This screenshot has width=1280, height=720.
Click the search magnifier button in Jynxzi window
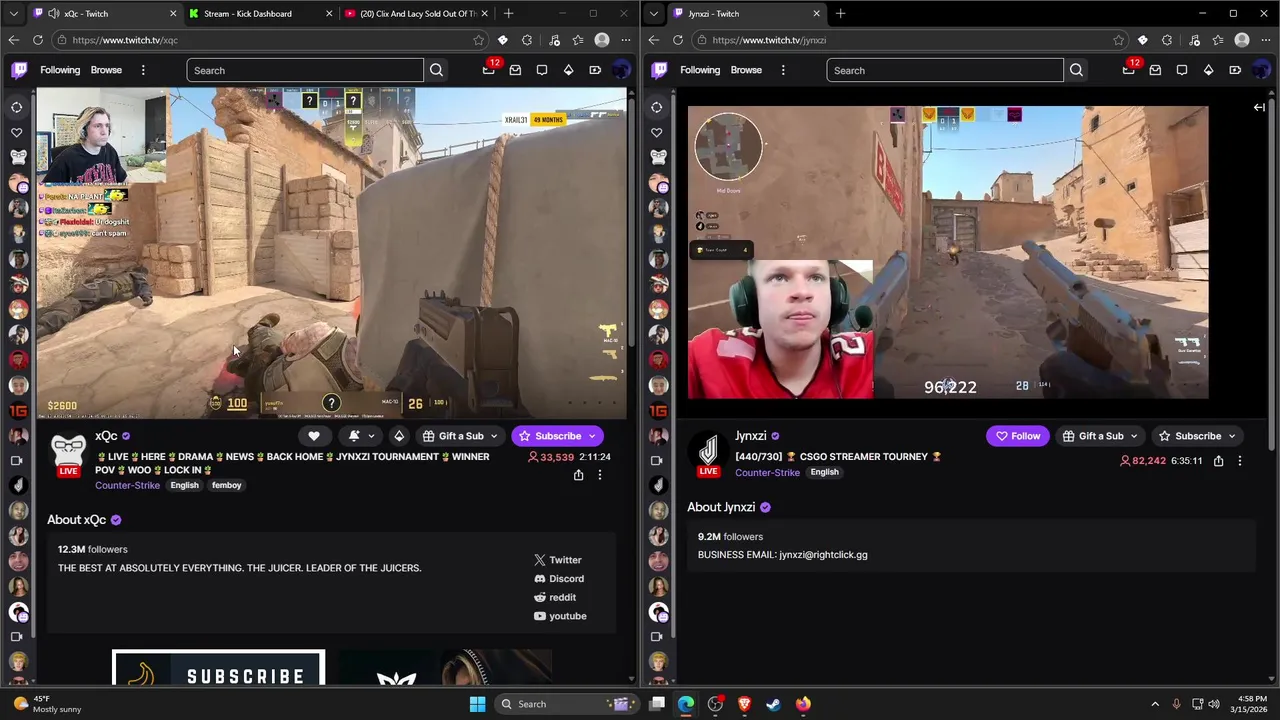[x=1076, y=70]
